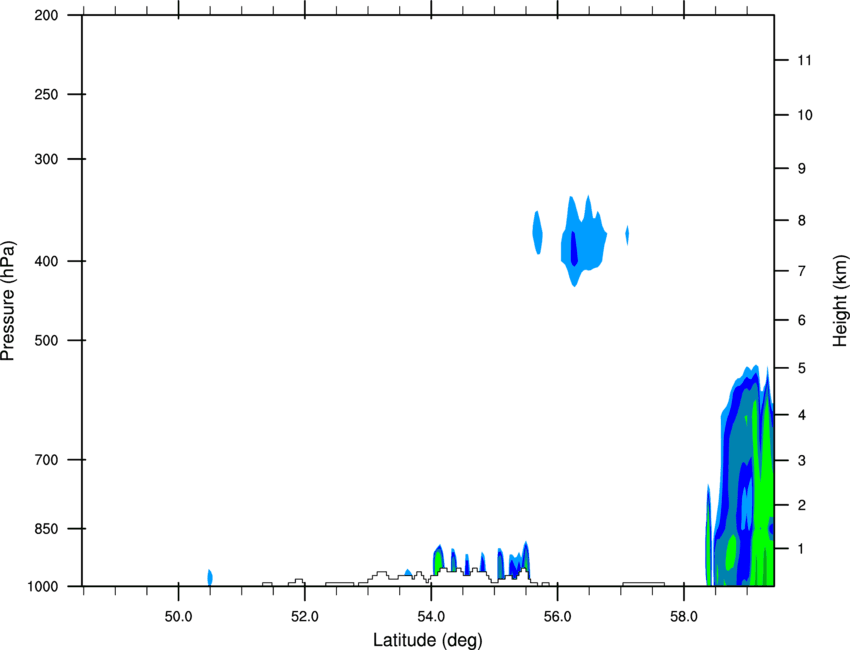
Task: Pick the 10 km height label
Action: pos(805,115)
